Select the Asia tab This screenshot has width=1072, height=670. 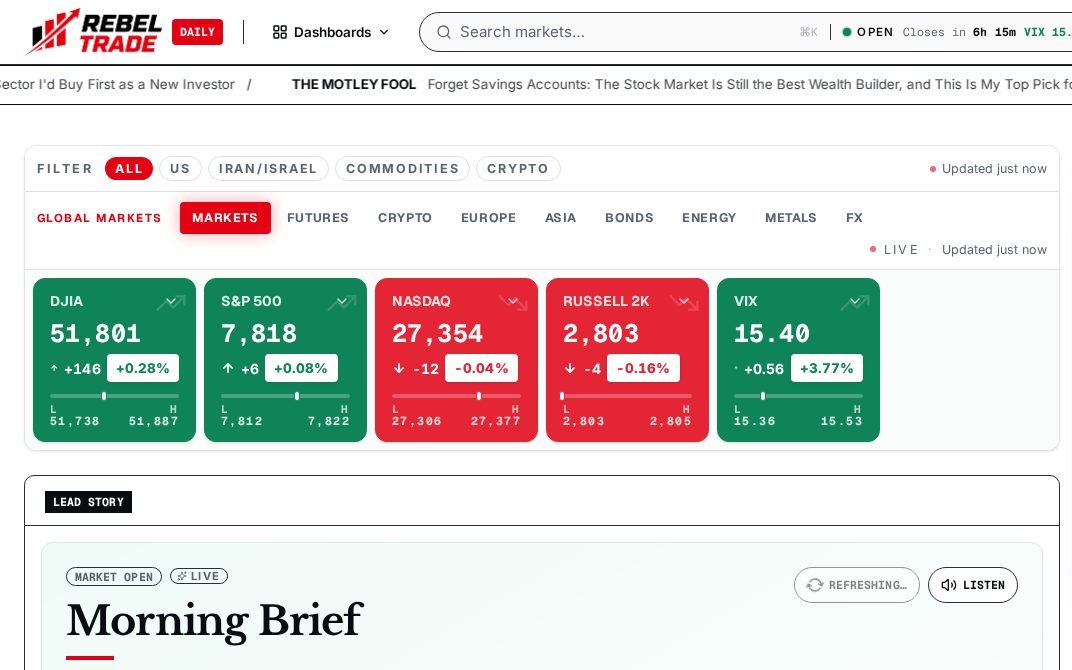tap(561, 218)
